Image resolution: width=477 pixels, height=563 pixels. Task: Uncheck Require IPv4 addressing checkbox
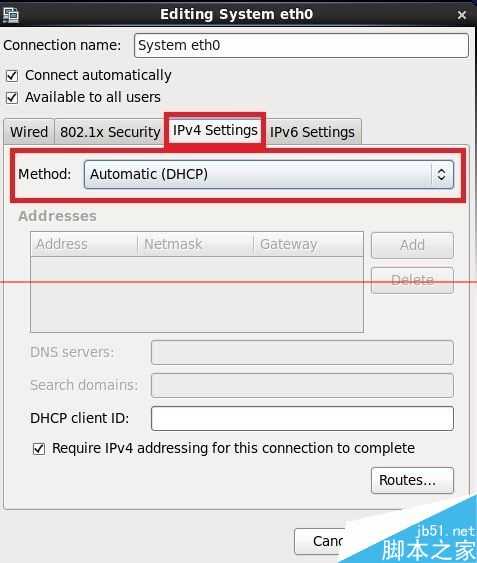tap(38, 449)
